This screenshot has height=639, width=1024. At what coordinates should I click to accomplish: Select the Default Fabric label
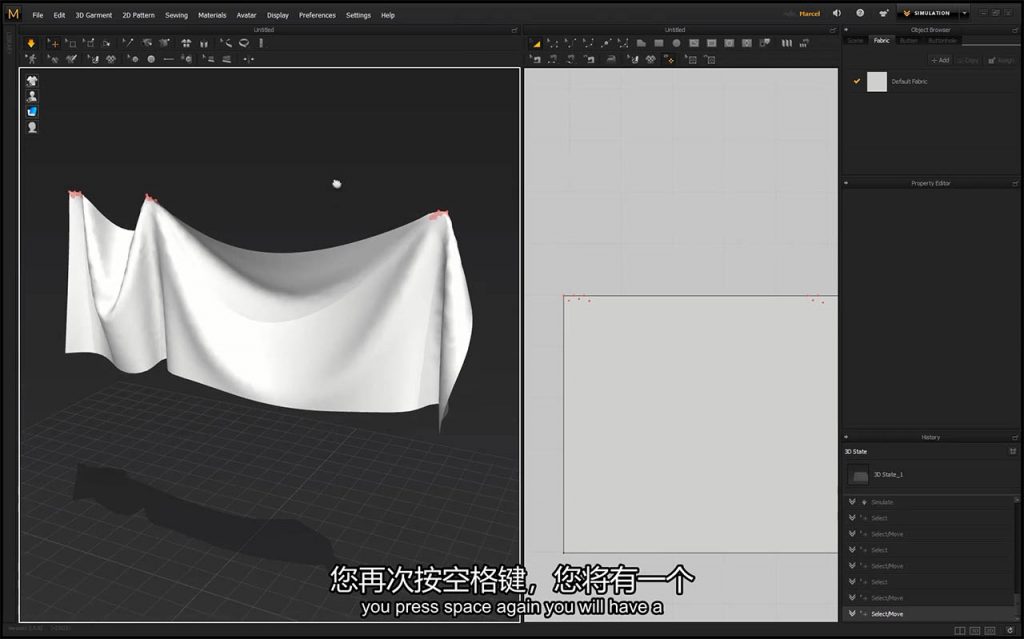[909, 82]
